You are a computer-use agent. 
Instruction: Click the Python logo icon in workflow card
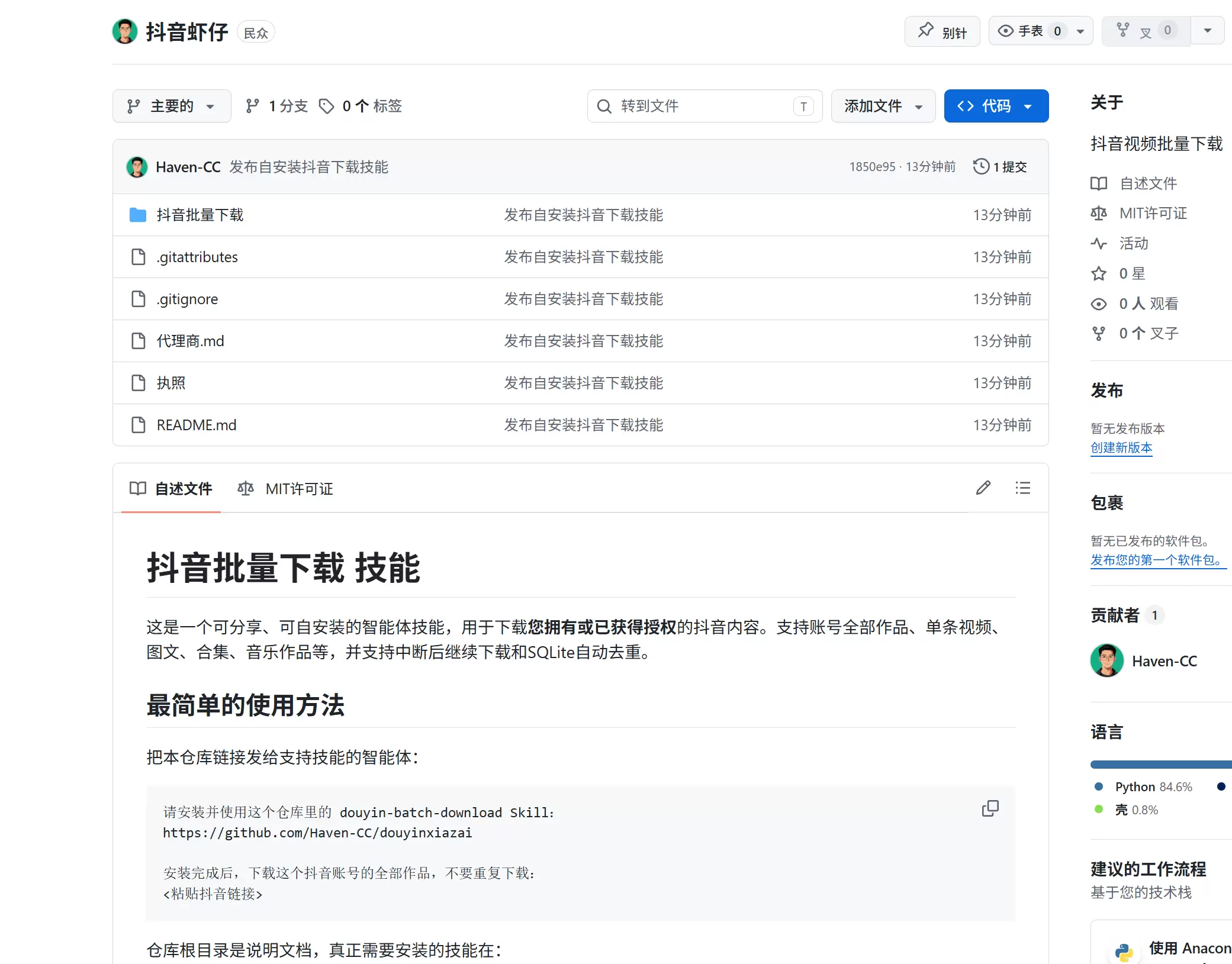(x=1123, y=952)
